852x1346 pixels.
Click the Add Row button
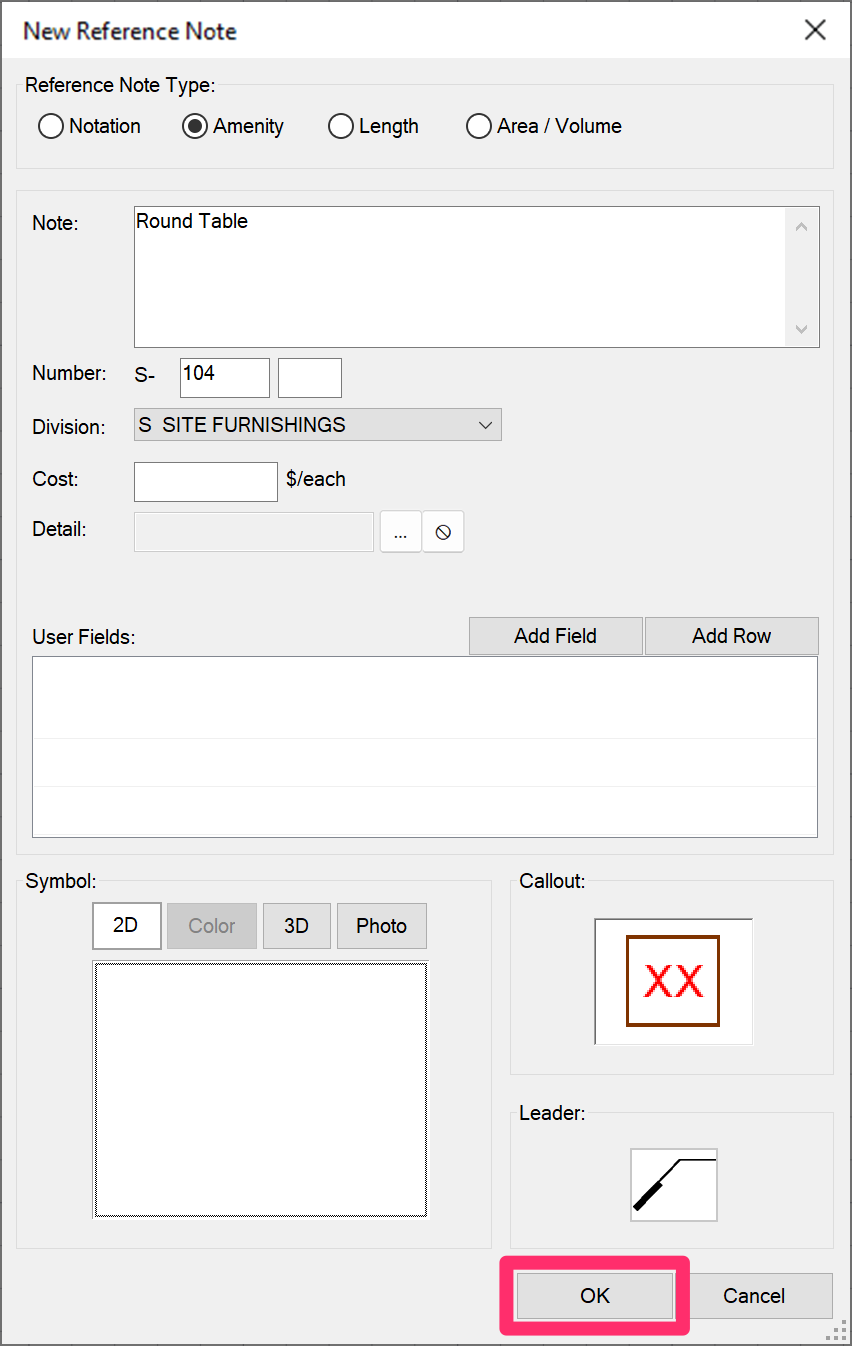tap(732, 636)
